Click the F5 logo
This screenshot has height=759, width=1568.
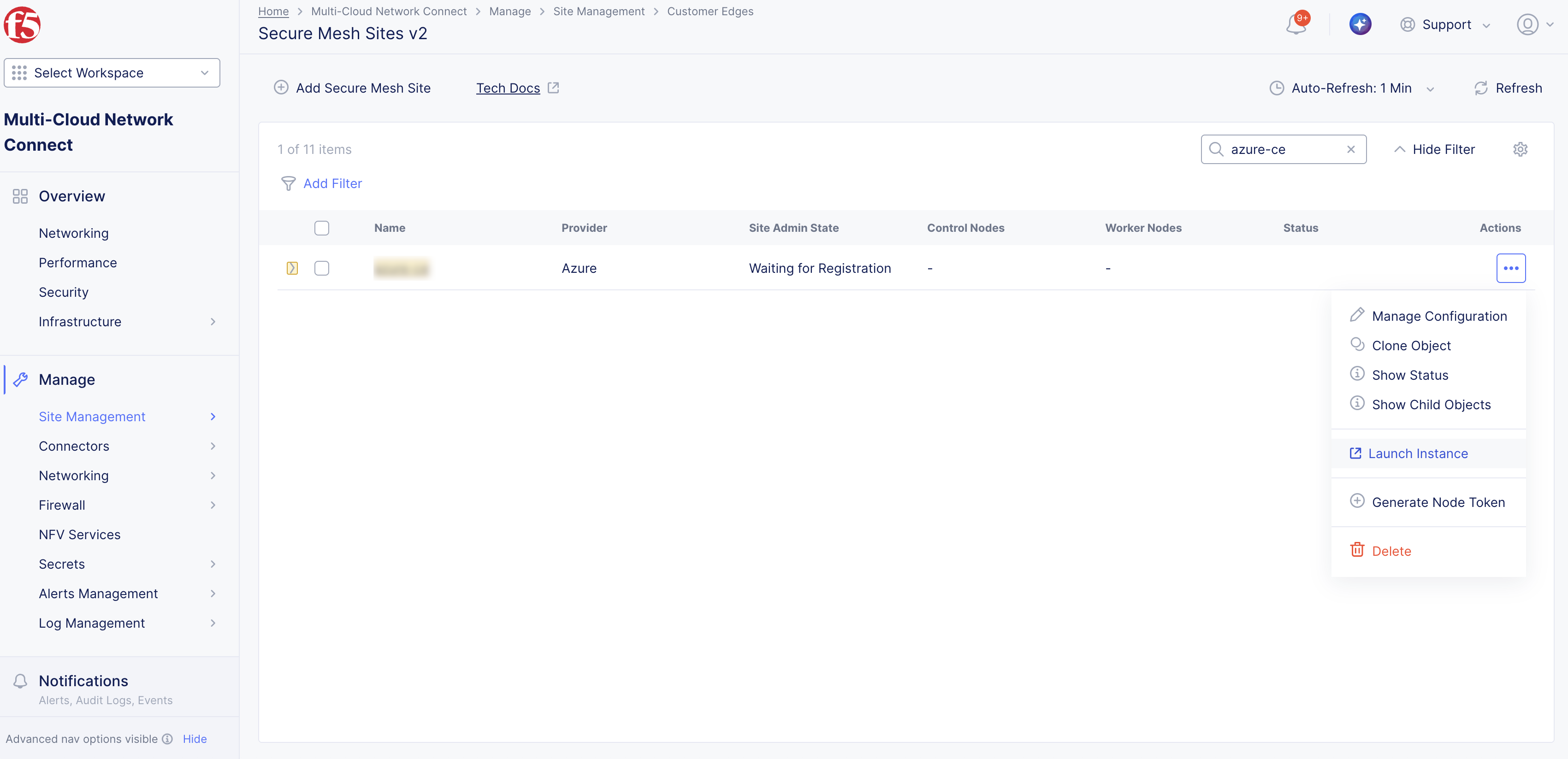point(23,24)
